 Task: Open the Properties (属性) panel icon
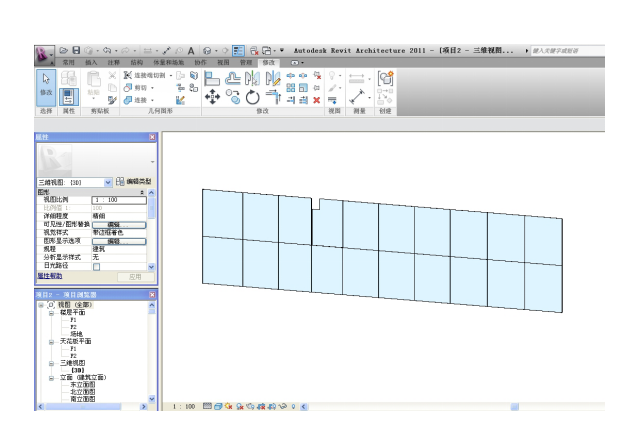click(x=69, y=98)
